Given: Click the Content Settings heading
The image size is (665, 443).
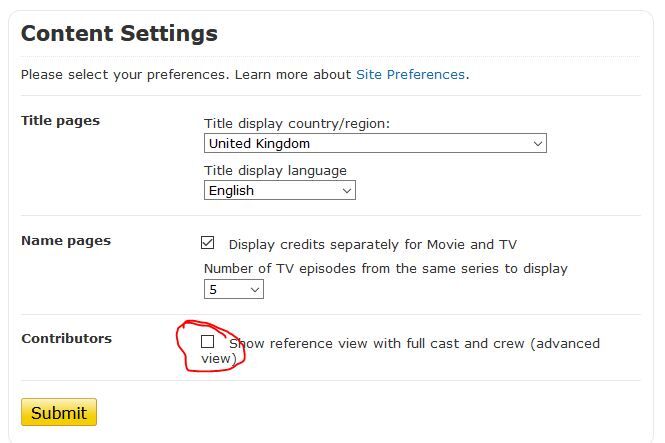Looking at the screenshot, I should click(119, 33).
